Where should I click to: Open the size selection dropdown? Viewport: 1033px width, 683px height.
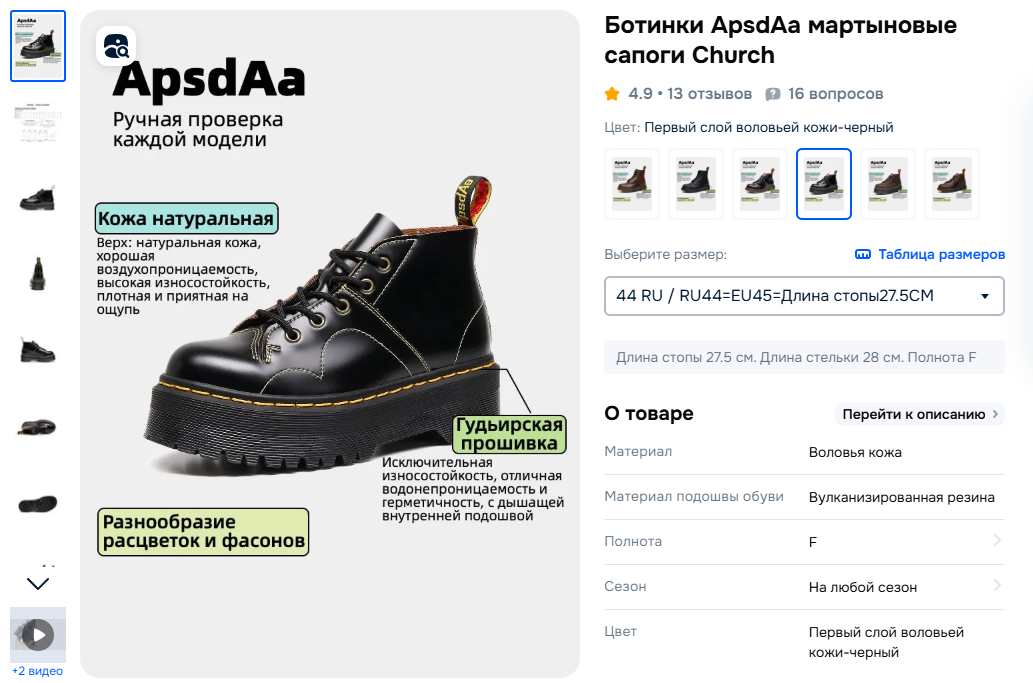pos(804,296)
